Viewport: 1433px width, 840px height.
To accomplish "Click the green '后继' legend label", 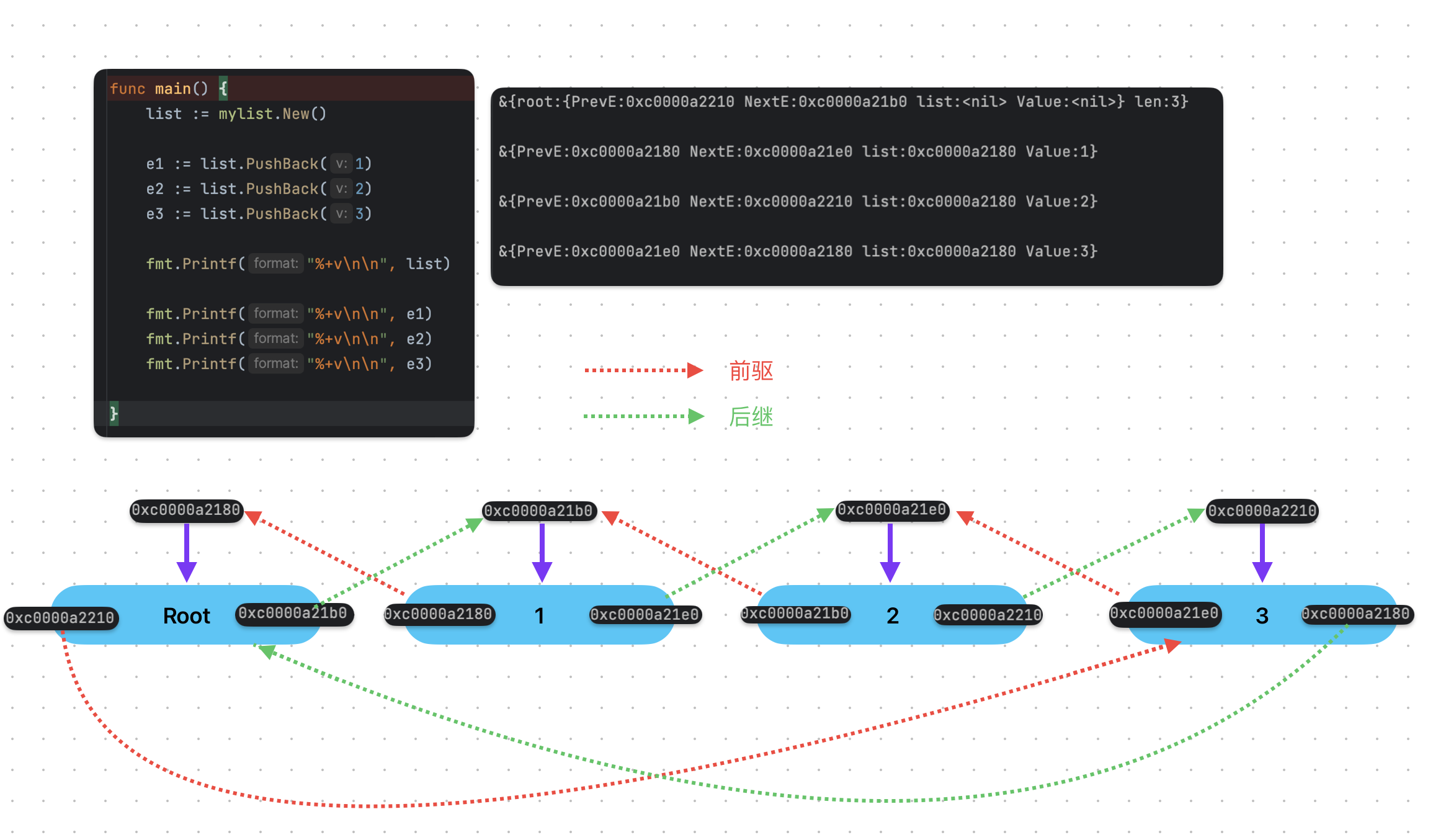I will pos(751,417).
